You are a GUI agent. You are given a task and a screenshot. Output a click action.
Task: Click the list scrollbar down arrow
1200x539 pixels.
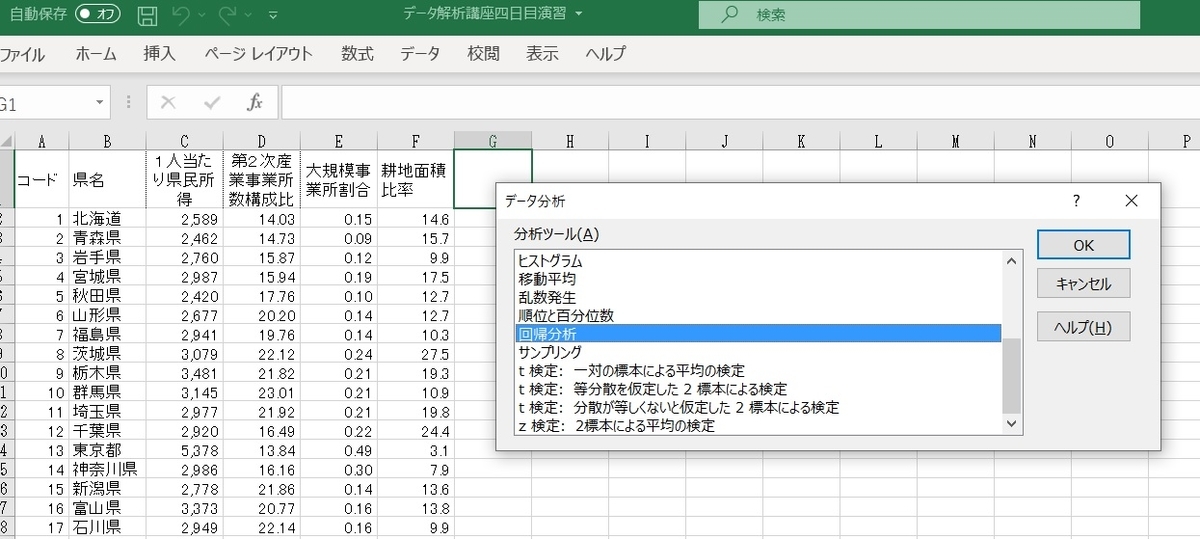point(1012,425)
